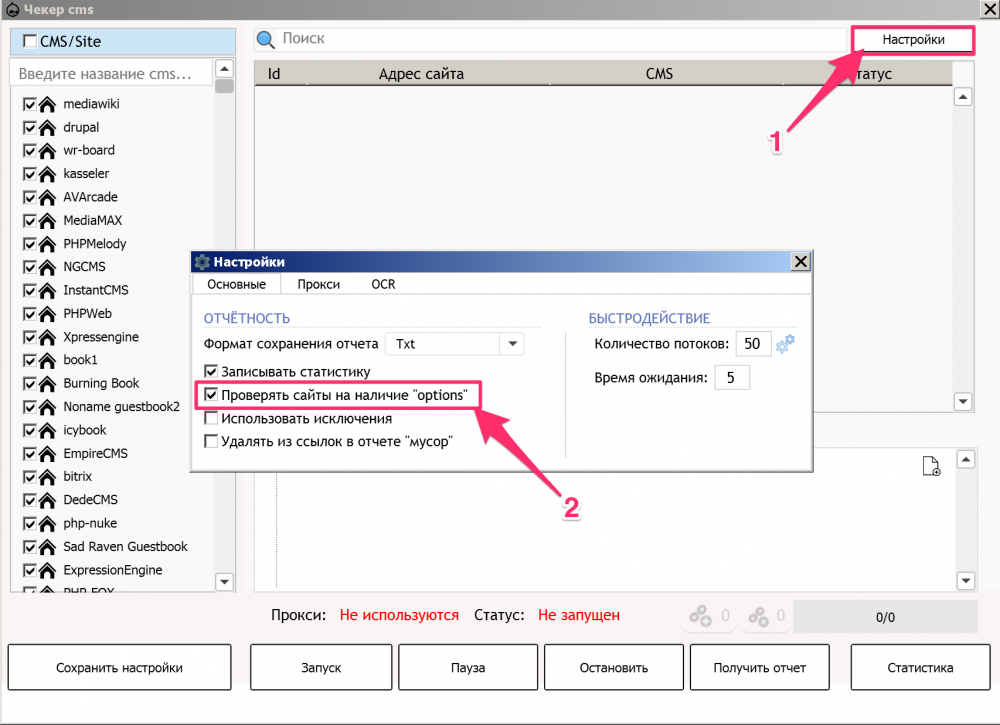Click the Получить отчет button
1000x725 pixels.
(760, 668)
